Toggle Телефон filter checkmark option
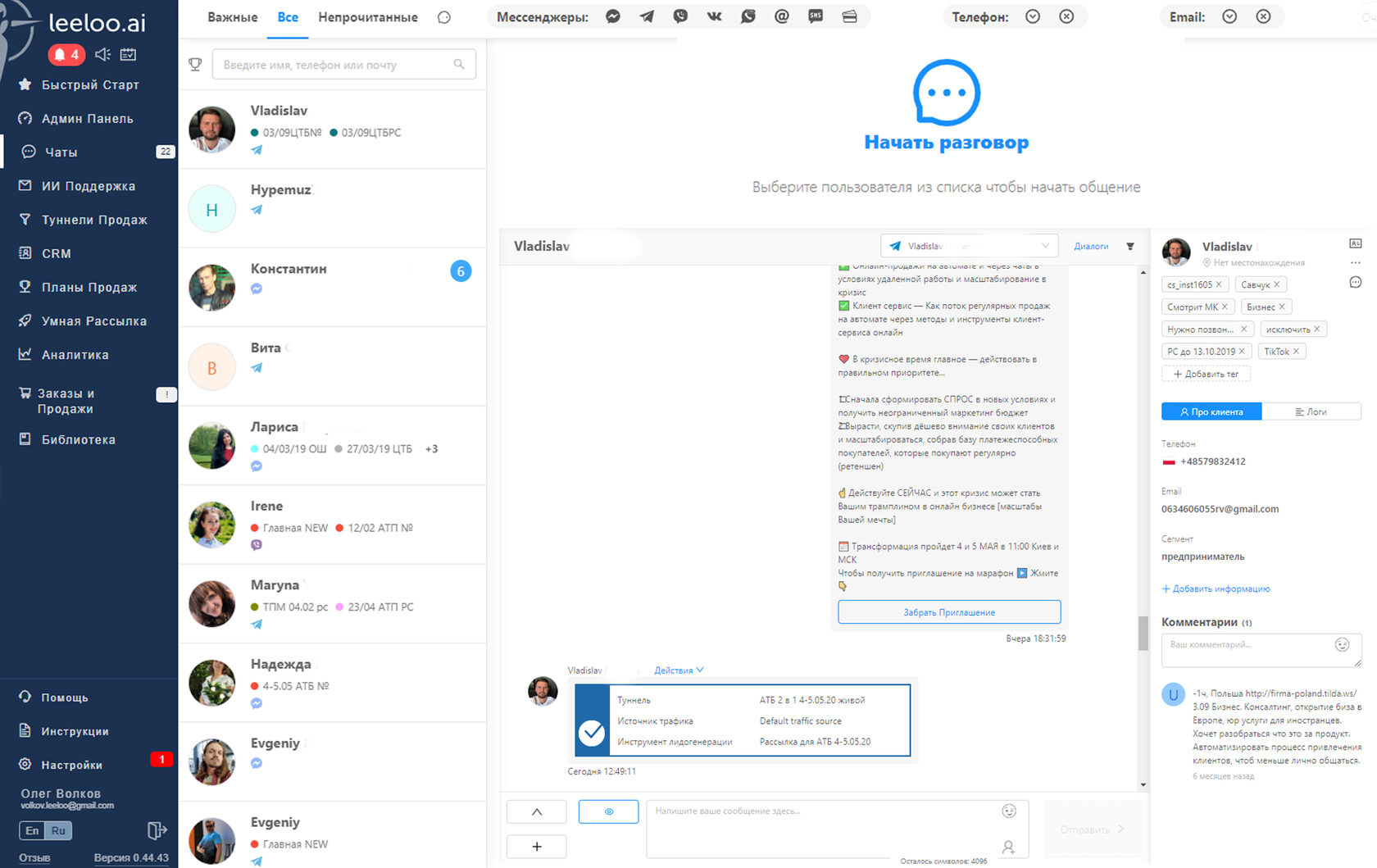 (x=1033, y=16)
